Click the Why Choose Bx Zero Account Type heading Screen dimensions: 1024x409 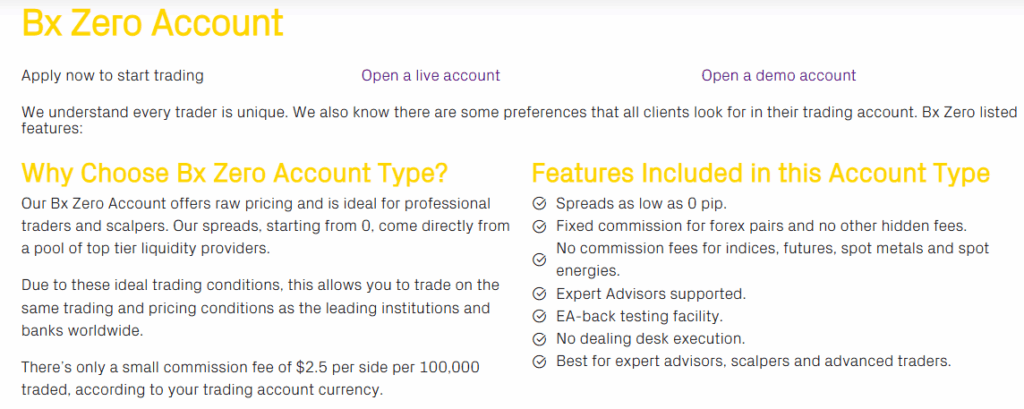pos(235,173)
